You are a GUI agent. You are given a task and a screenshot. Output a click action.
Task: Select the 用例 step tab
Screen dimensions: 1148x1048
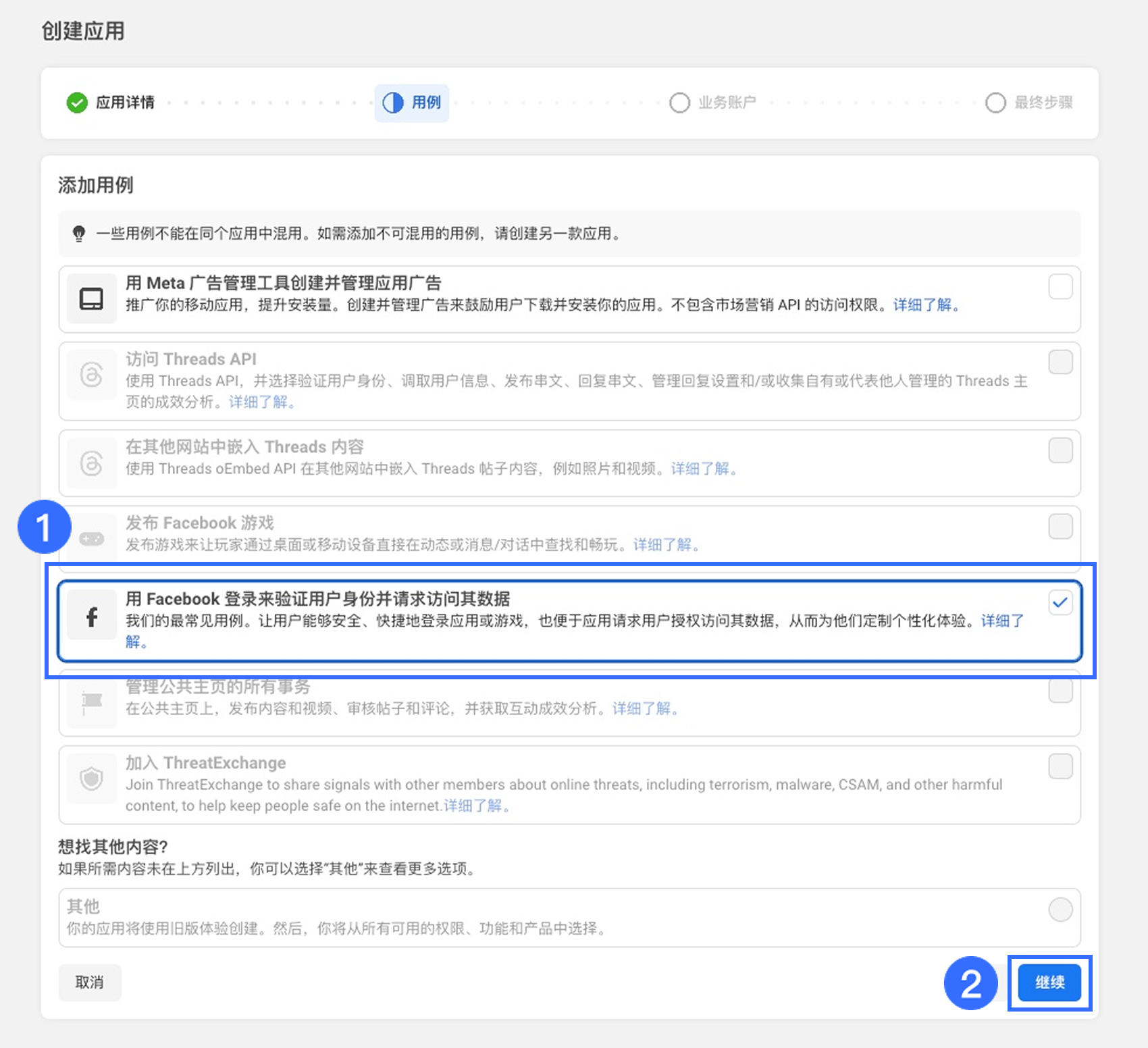412,103
